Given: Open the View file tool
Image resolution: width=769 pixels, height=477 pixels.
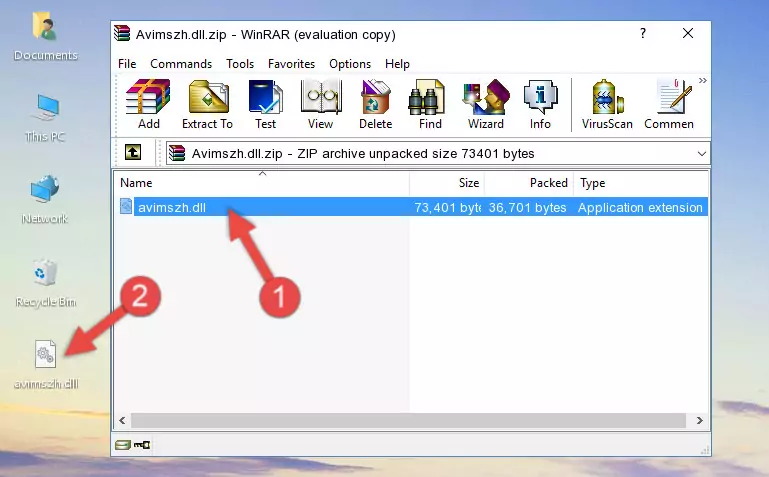Looking at the screenshot, I should pos(321,104).
